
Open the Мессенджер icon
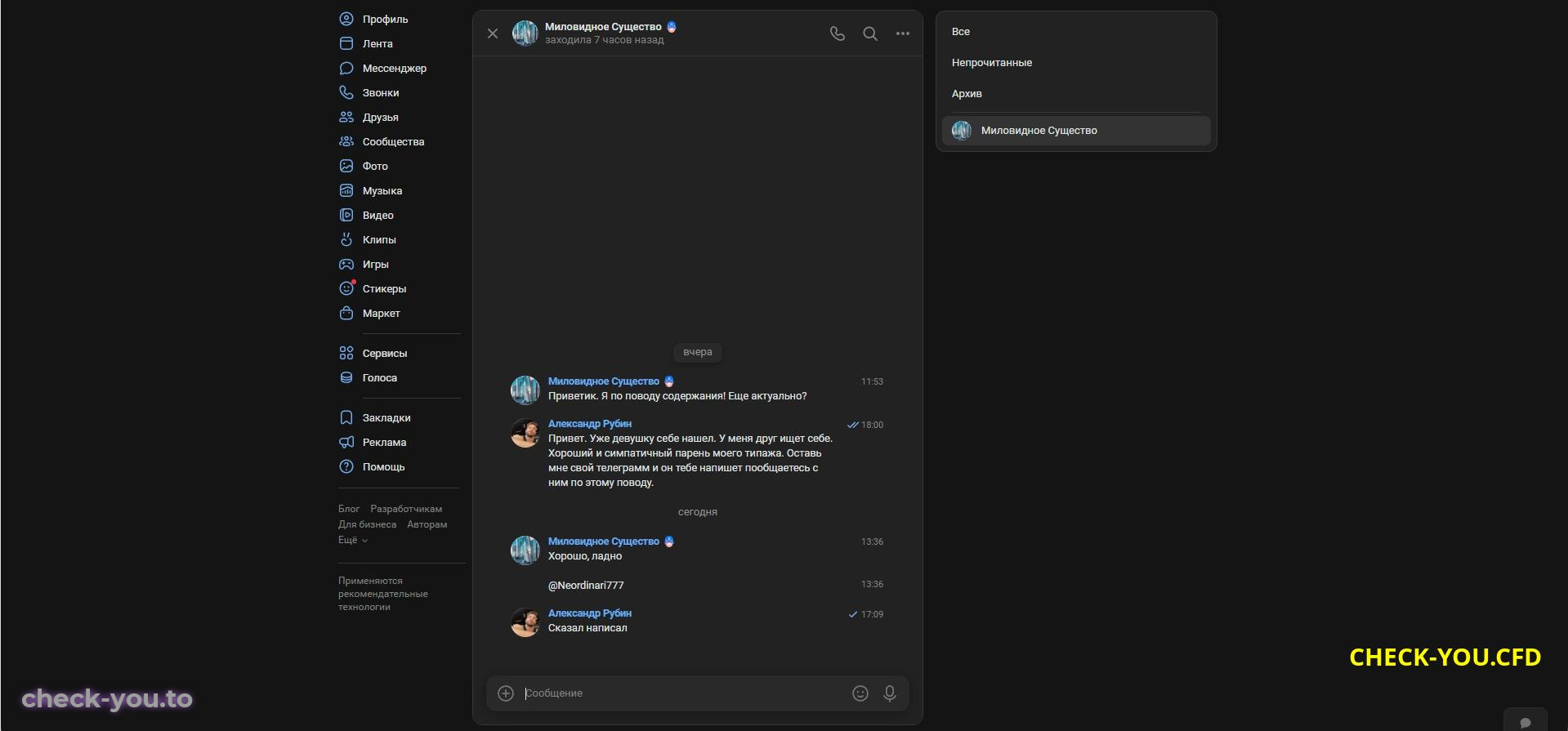coord(346,68)
